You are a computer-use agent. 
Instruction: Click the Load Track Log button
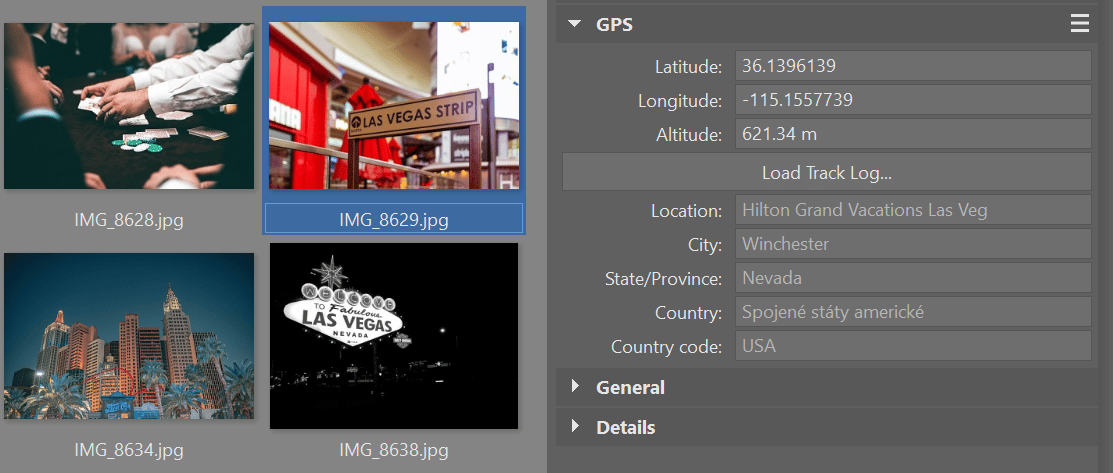(826, 173)
